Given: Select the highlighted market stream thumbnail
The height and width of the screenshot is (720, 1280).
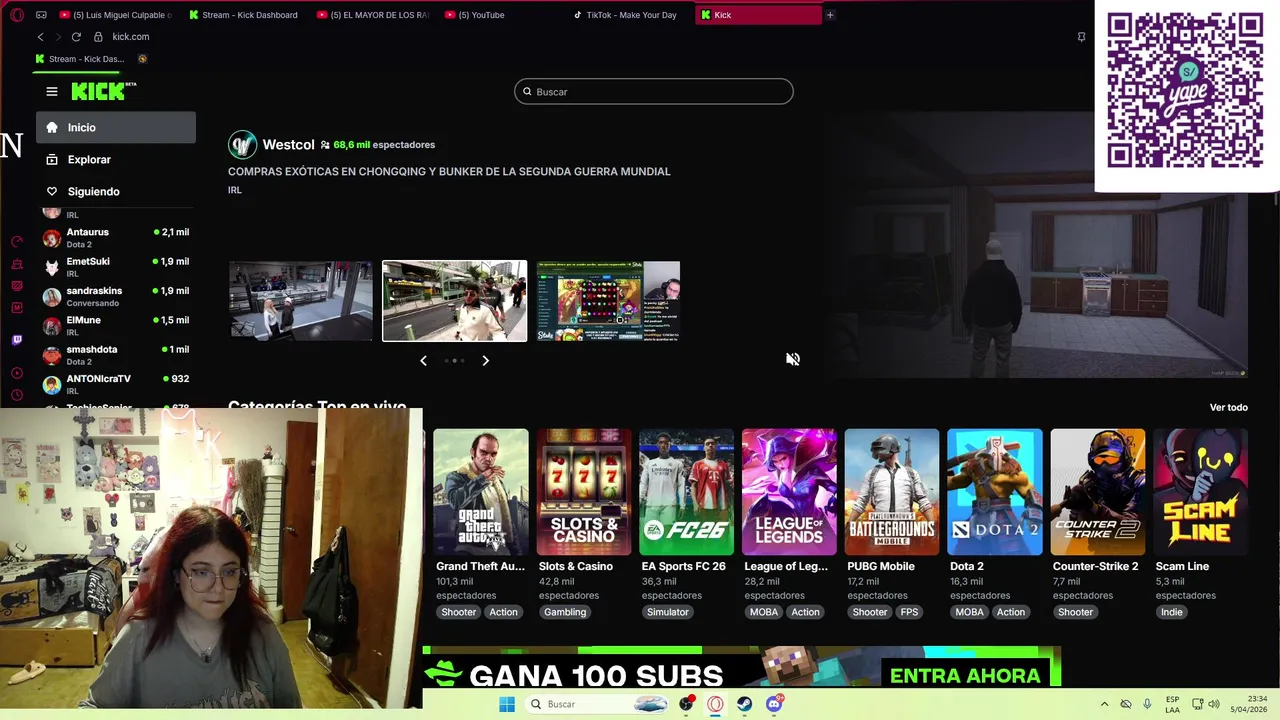Looking at the screenshot, I should click(x=454, y=301).
